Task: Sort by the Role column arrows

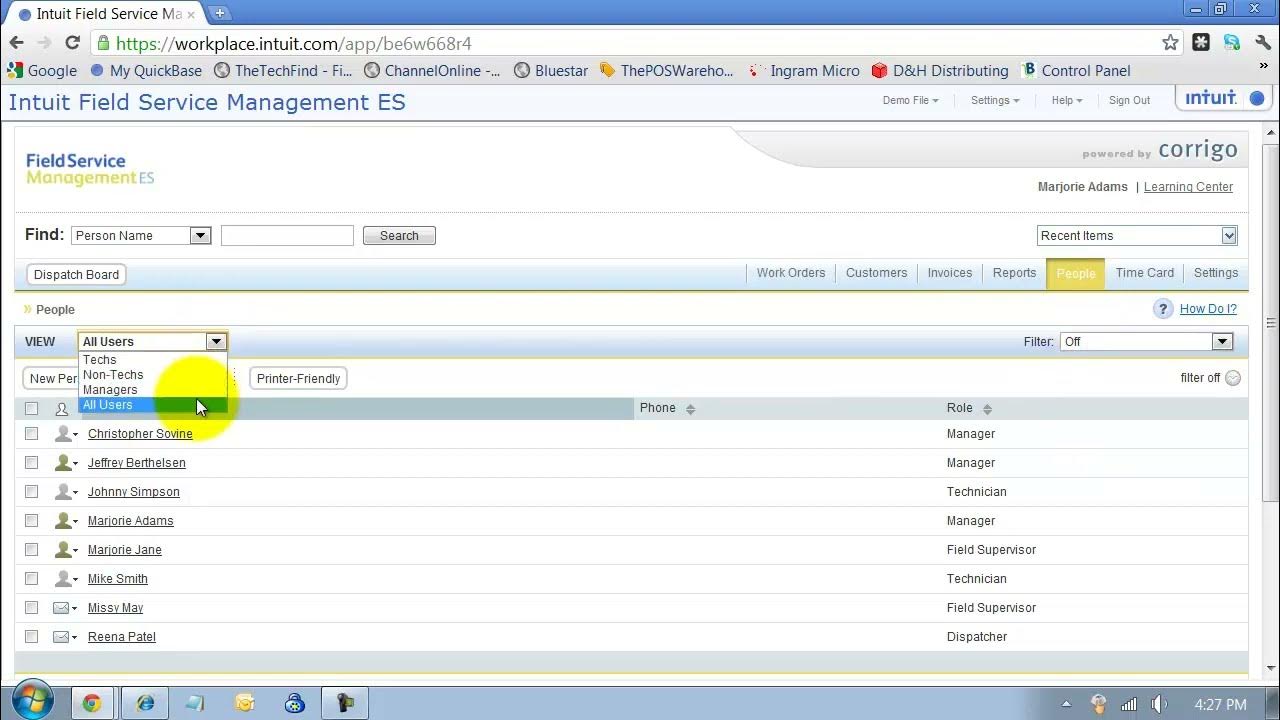Action: tap(987, 409)
